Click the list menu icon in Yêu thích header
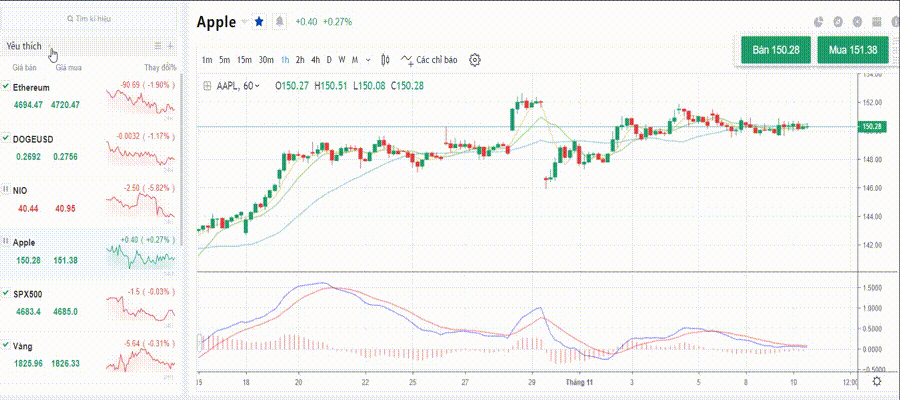 (x=157, y=46)
